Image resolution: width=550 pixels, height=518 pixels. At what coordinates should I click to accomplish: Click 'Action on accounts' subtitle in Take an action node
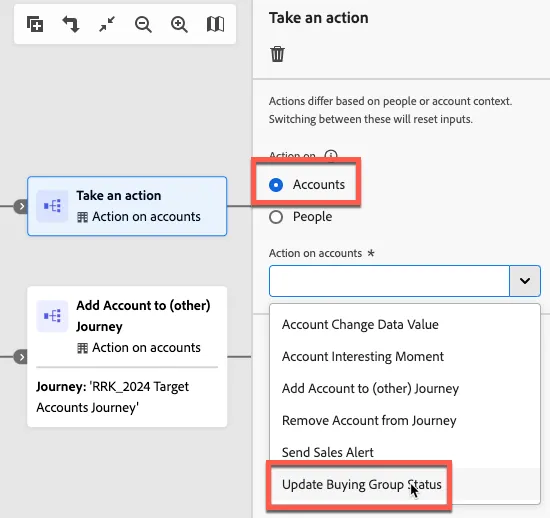146,217
